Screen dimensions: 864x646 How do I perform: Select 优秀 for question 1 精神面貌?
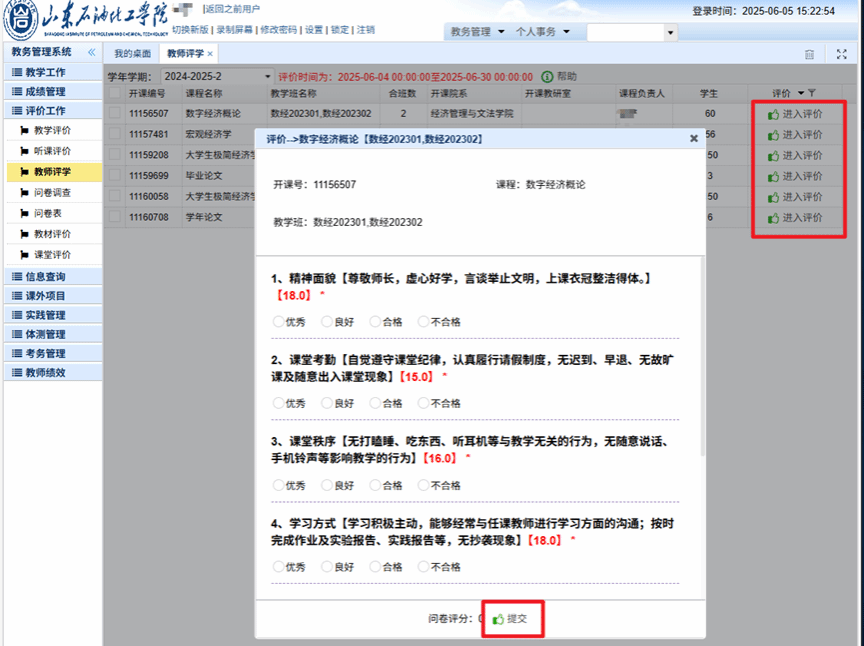click(x=279, y=321)
